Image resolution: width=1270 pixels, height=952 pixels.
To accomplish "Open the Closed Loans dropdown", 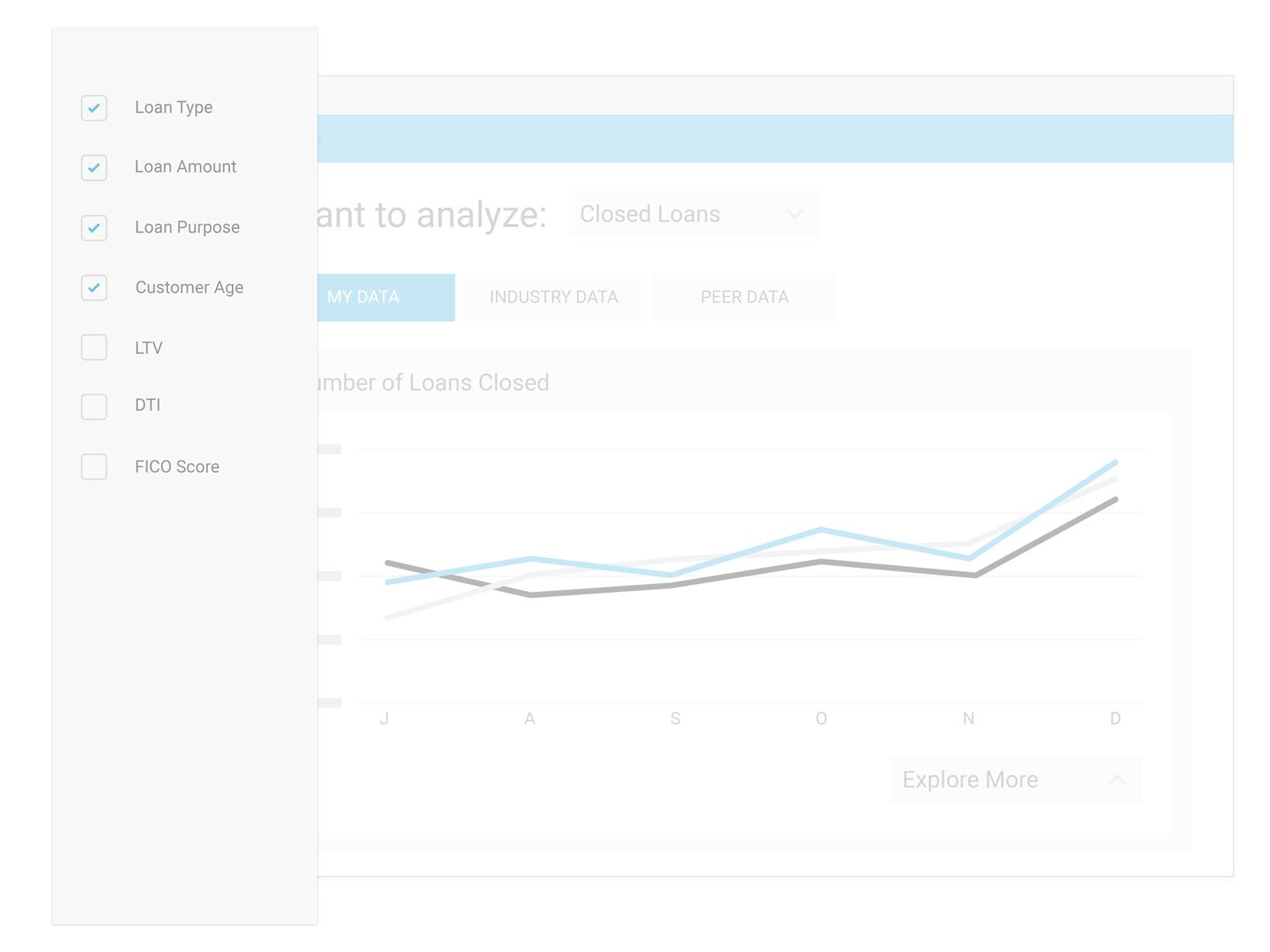I will [x=693, y=214].
